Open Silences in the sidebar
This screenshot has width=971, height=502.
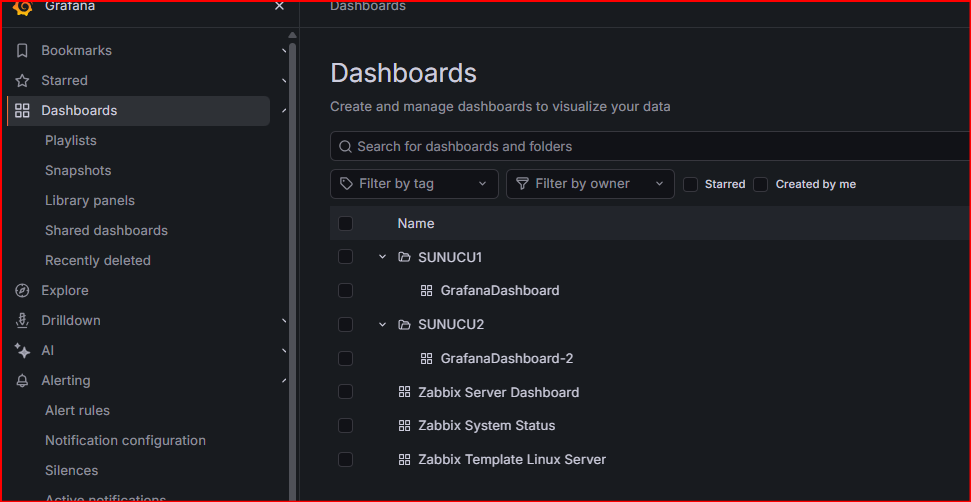pyautogui.click(x=71, y=471)
